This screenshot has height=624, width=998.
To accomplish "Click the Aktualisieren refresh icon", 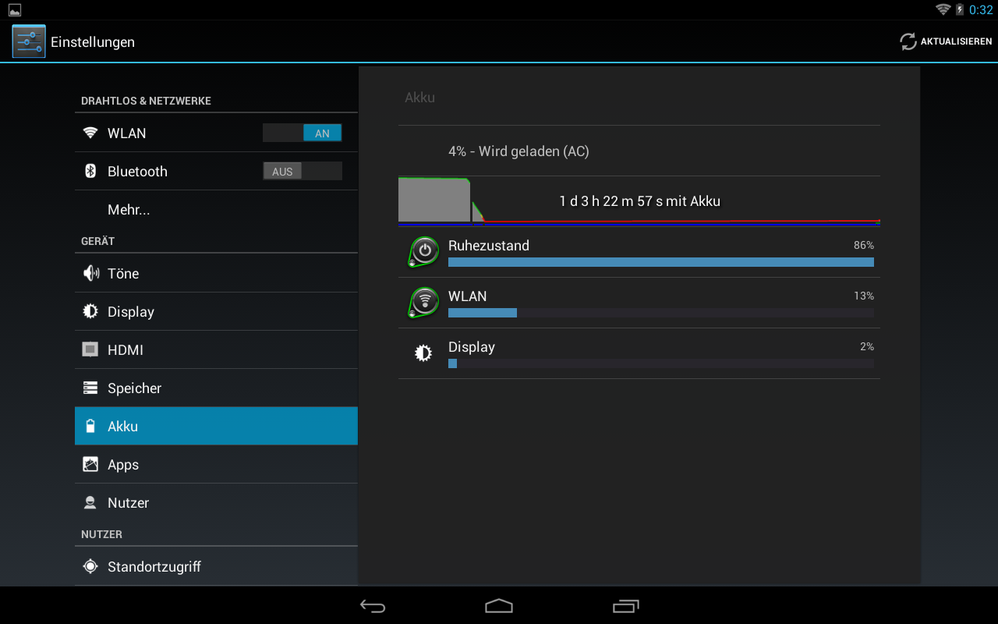I will click(908, 42).
